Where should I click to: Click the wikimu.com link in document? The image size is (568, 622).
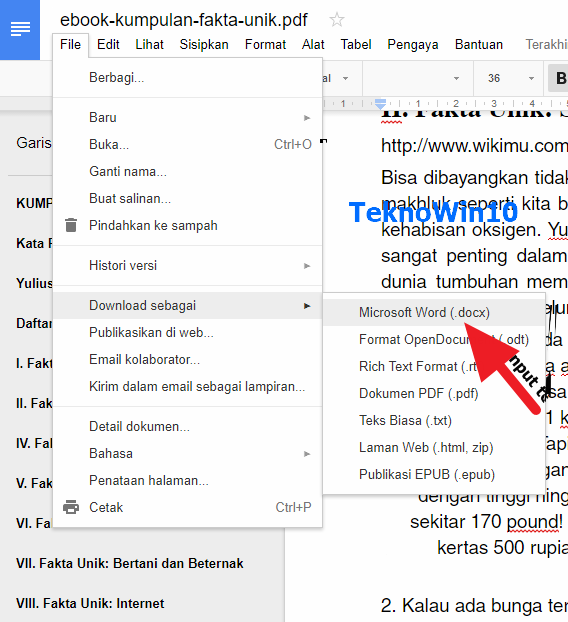click(474, 146)
